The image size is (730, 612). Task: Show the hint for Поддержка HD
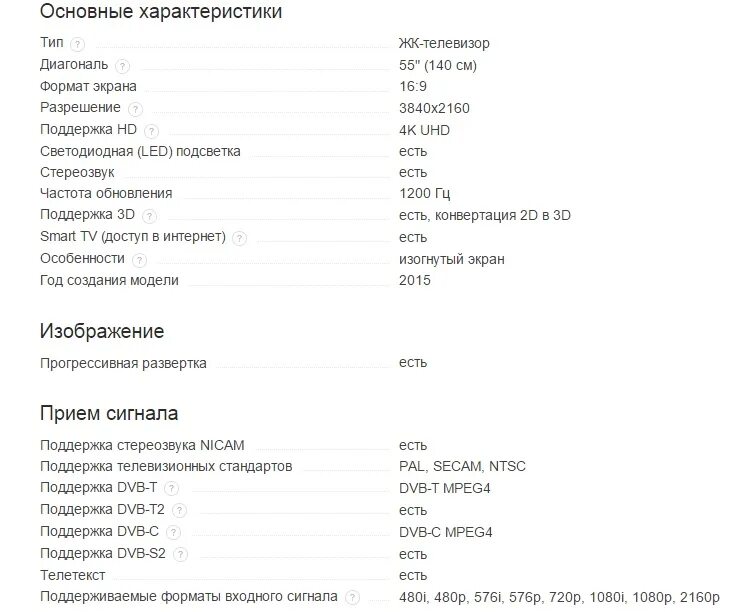(x=151, y=131)
